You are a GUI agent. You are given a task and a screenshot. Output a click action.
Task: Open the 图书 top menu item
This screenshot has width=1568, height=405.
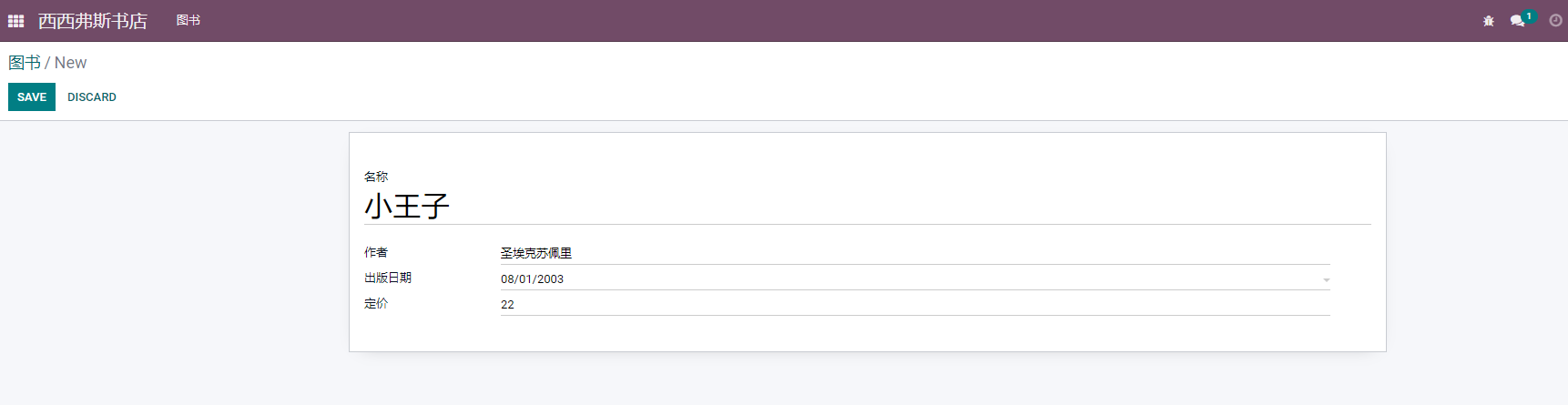(x=188, y=20)
